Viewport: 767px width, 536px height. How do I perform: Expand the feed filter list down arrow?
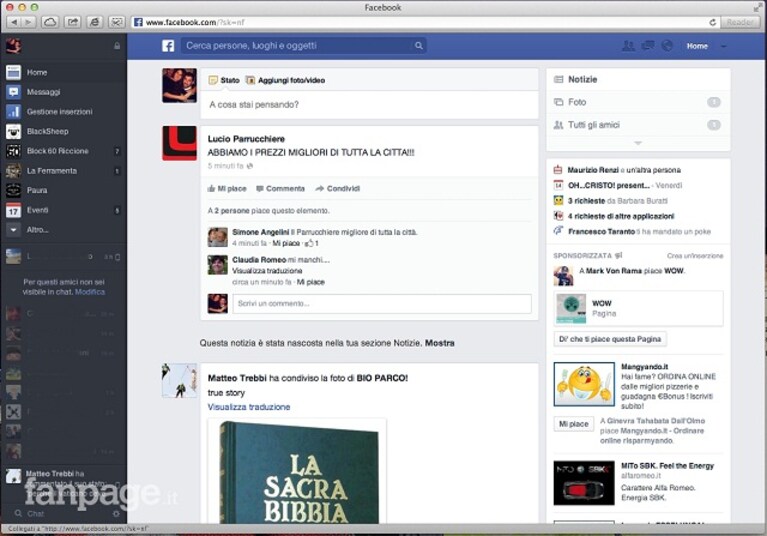pos(638,143)
